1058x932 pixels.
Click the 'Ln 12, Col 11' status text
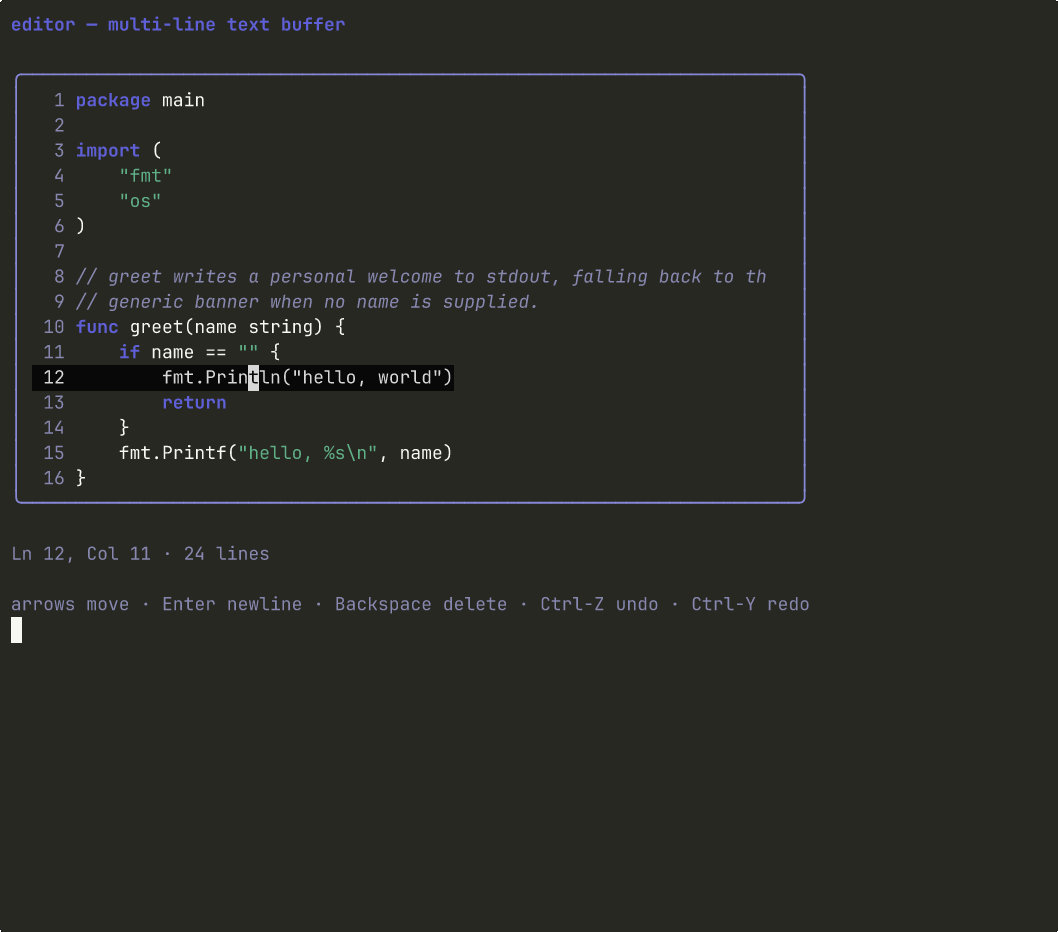pos(81,554)
